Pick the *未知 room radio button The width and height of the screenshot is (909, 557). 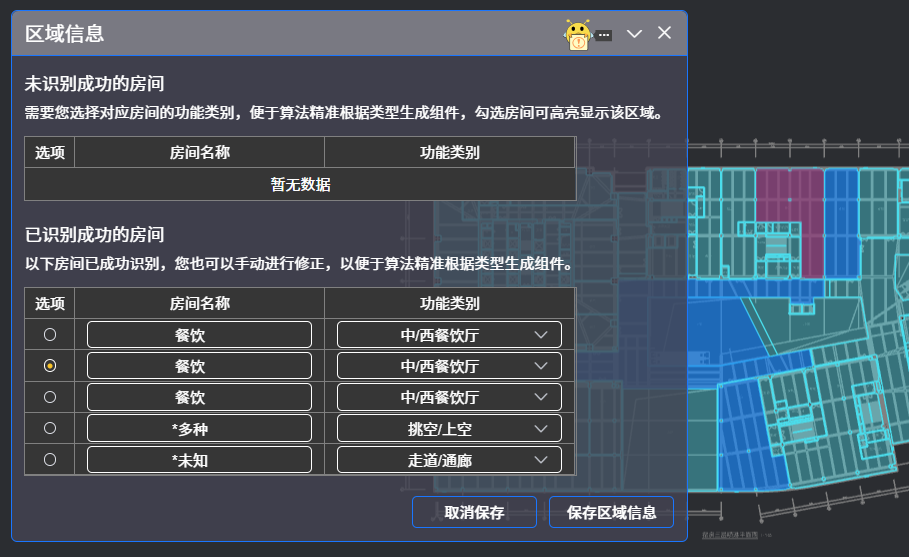click(x=50, y=459)
